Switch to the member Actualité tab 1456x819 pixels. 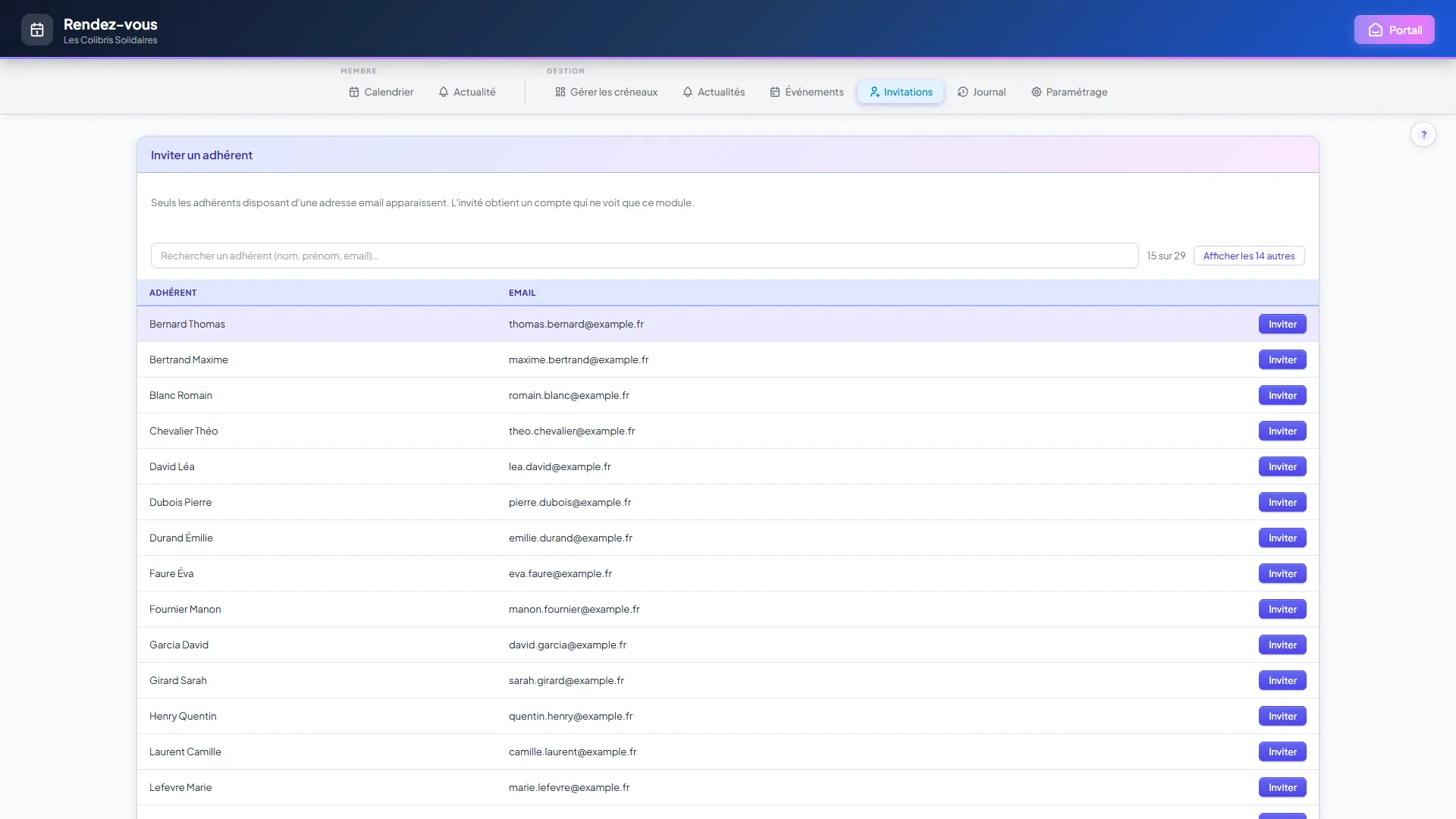467,92
